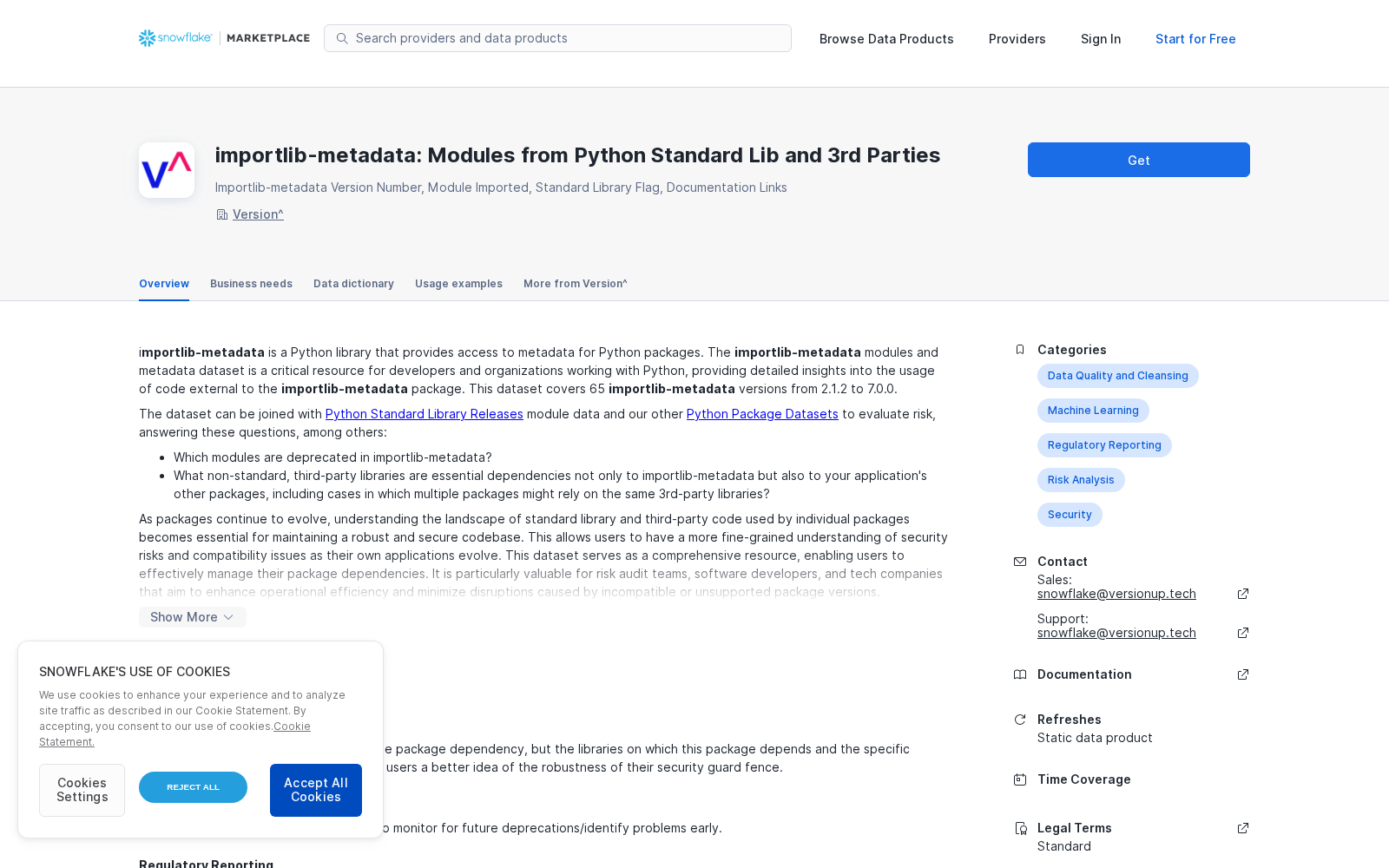1389x868 pixels.
Task: Open Cookies Settings
Action: pos(82,790)
